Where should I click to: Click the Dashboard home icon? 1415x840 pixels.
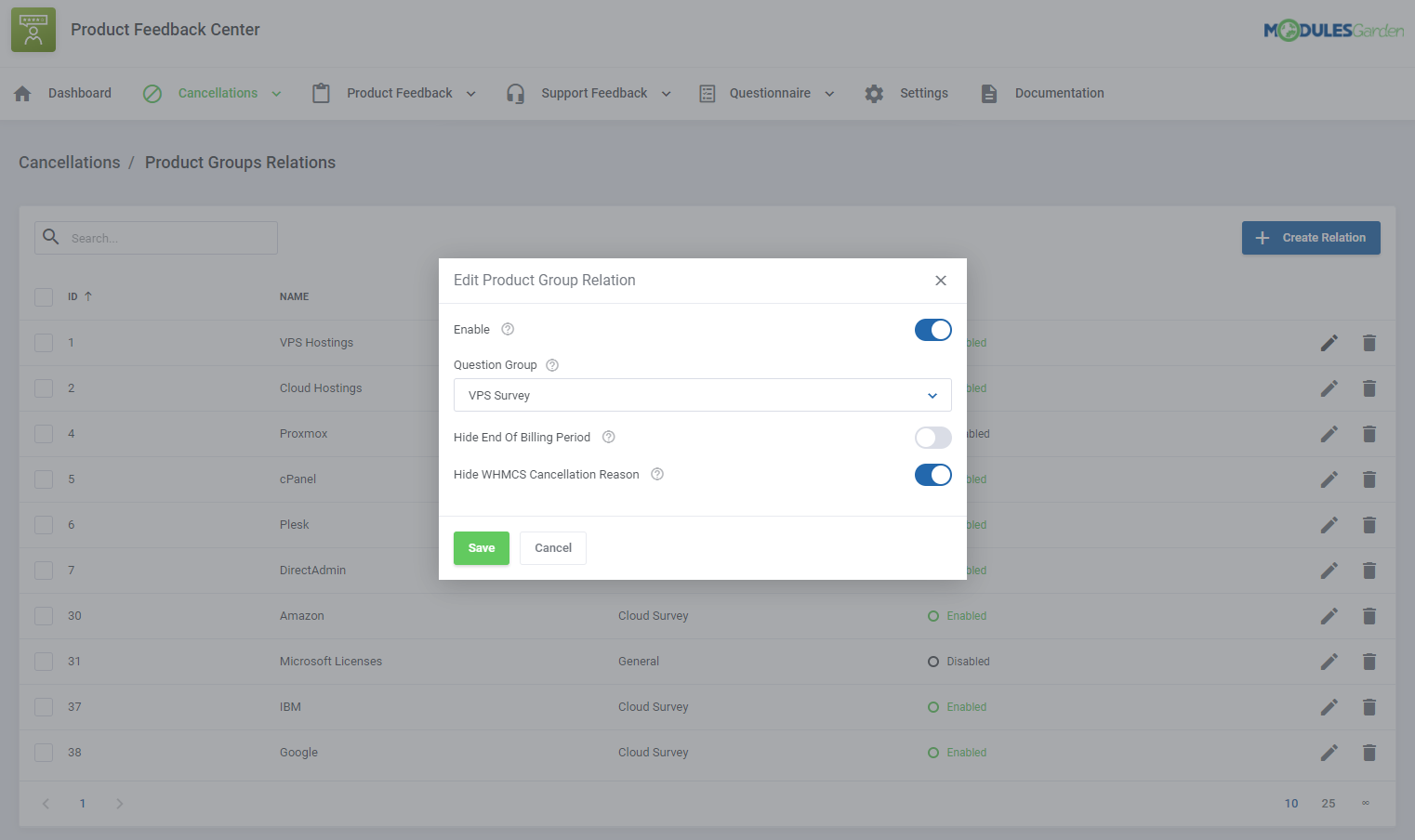[x=21, y=93]
